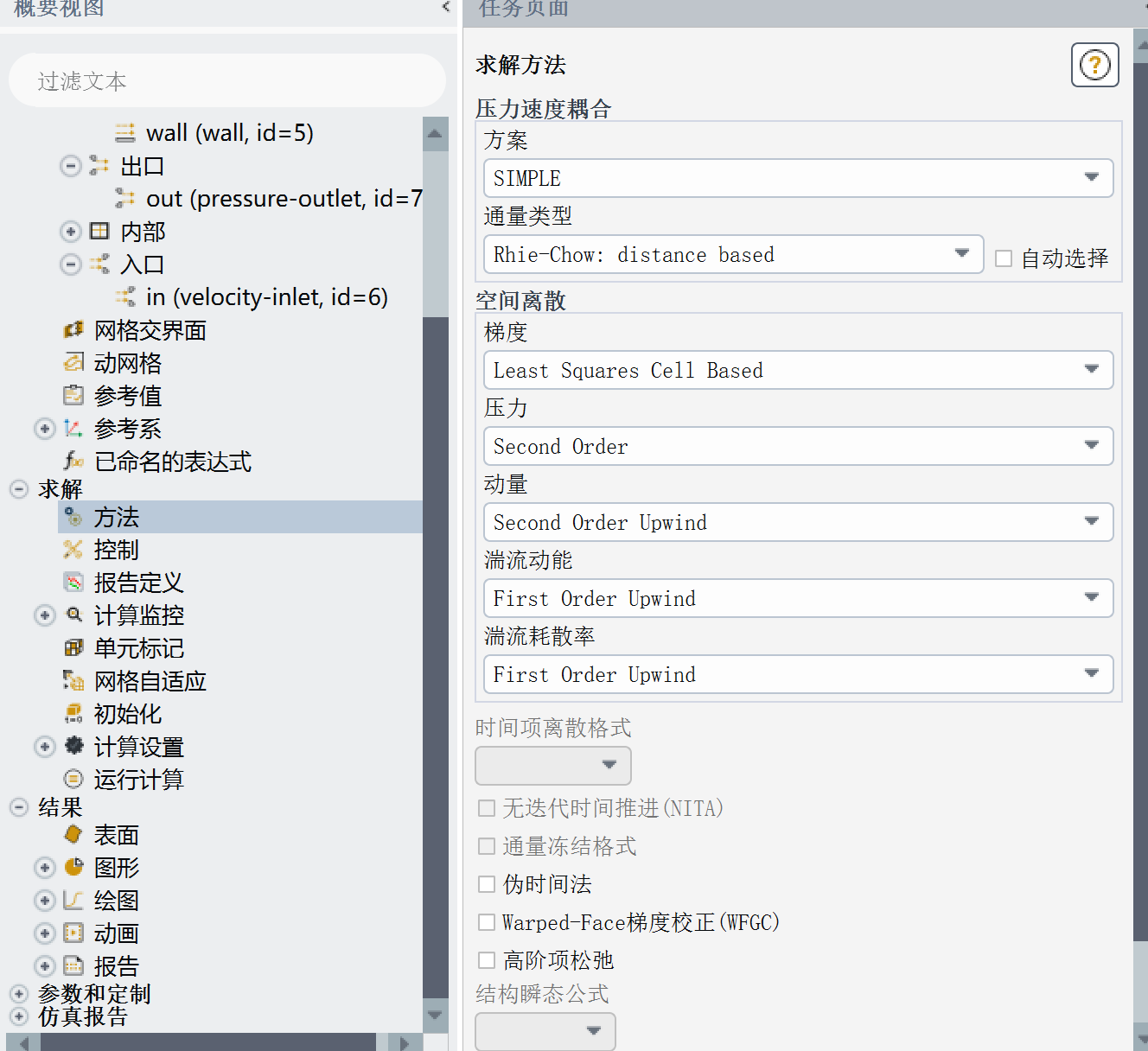Collapse the 入口 tree node

click(71, 264)
